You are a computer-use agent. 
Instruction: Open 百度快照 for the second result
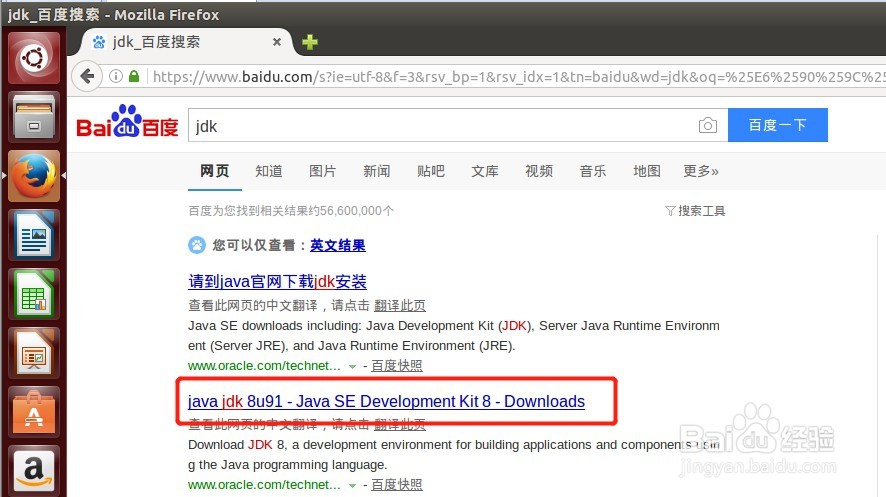pyautogui.click(x=397, y=485)
